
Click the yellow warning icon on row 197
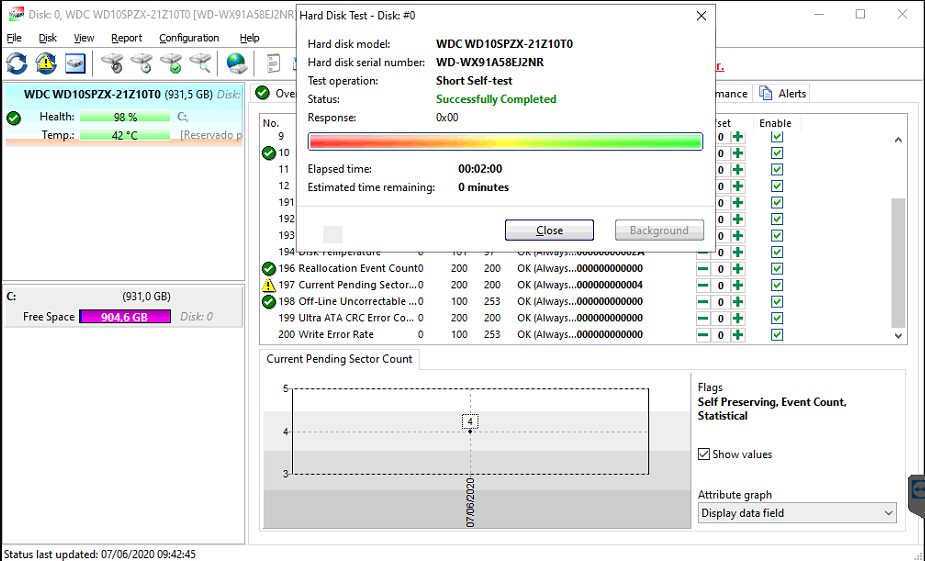(268, 286)
